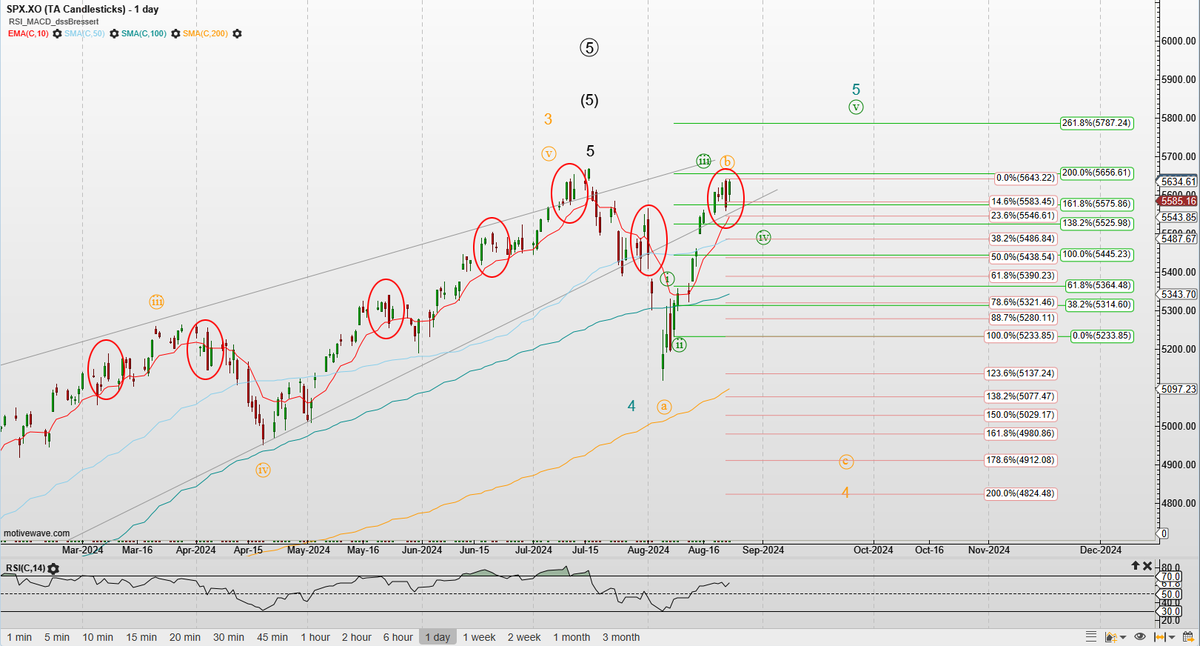
Task: Select the 1 min timeframe
Action: (19, 637)
